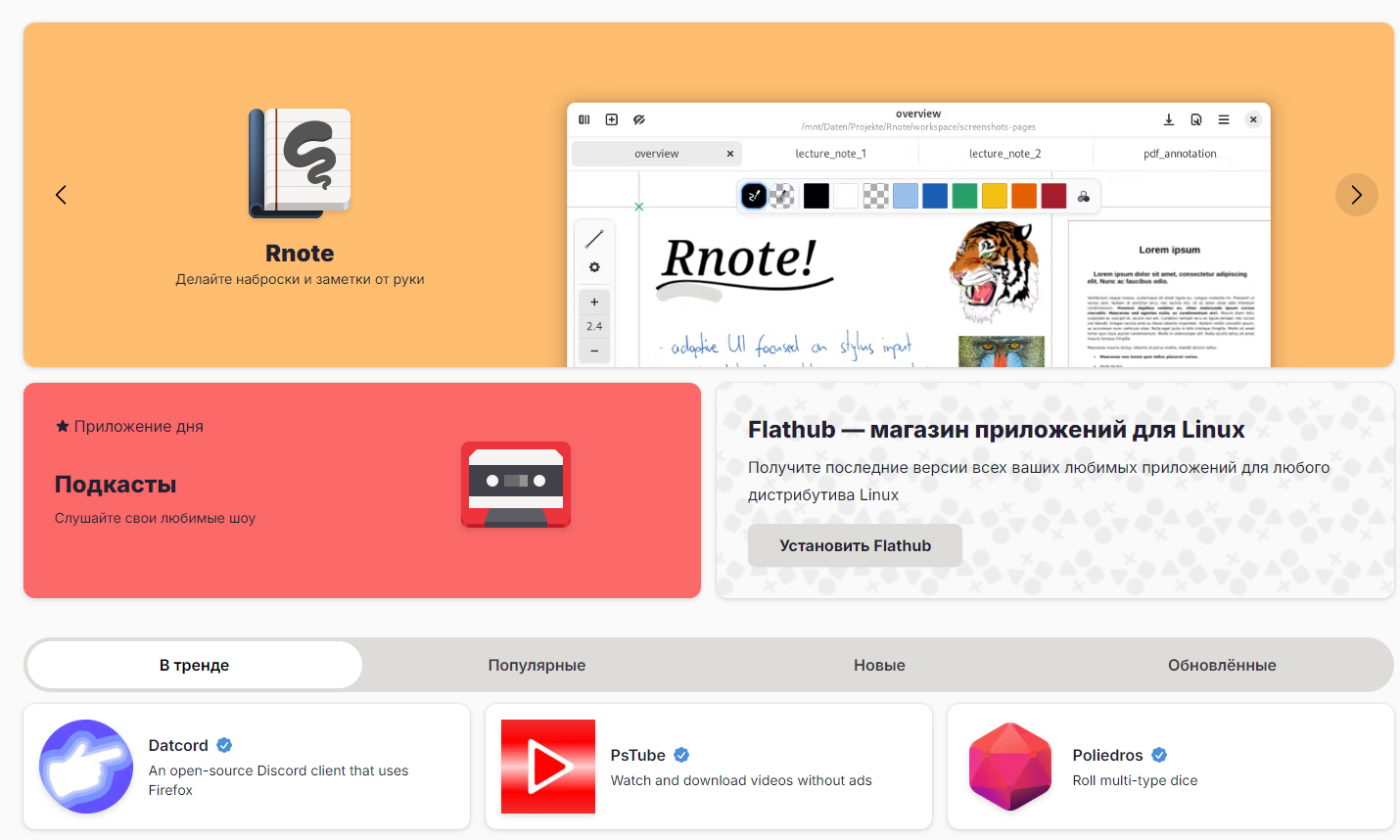The width and height of the screenshot is (1400, 840).
Task: Pick the white color swatch in Rnote screenshot
Action: coord(846,196)
